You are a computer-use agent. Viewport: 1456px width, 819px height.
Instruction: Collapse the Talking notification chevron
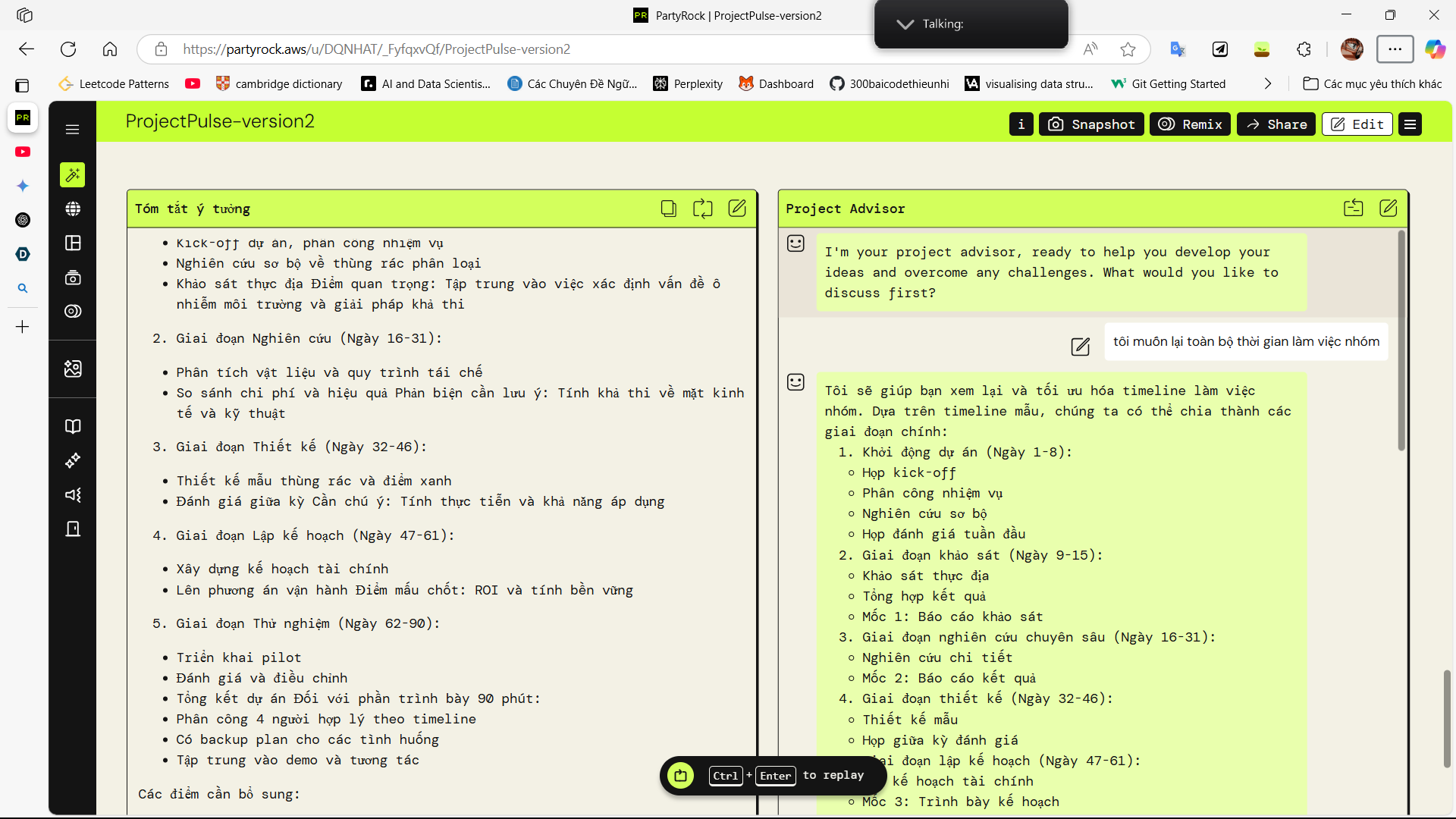tap(904, 24)
